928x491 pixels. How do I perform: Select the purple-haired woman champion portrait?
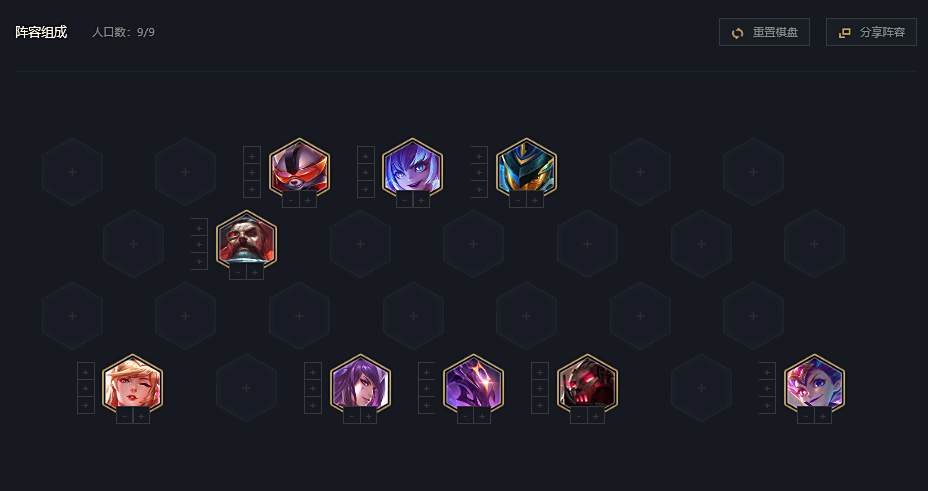coord(360,384)
